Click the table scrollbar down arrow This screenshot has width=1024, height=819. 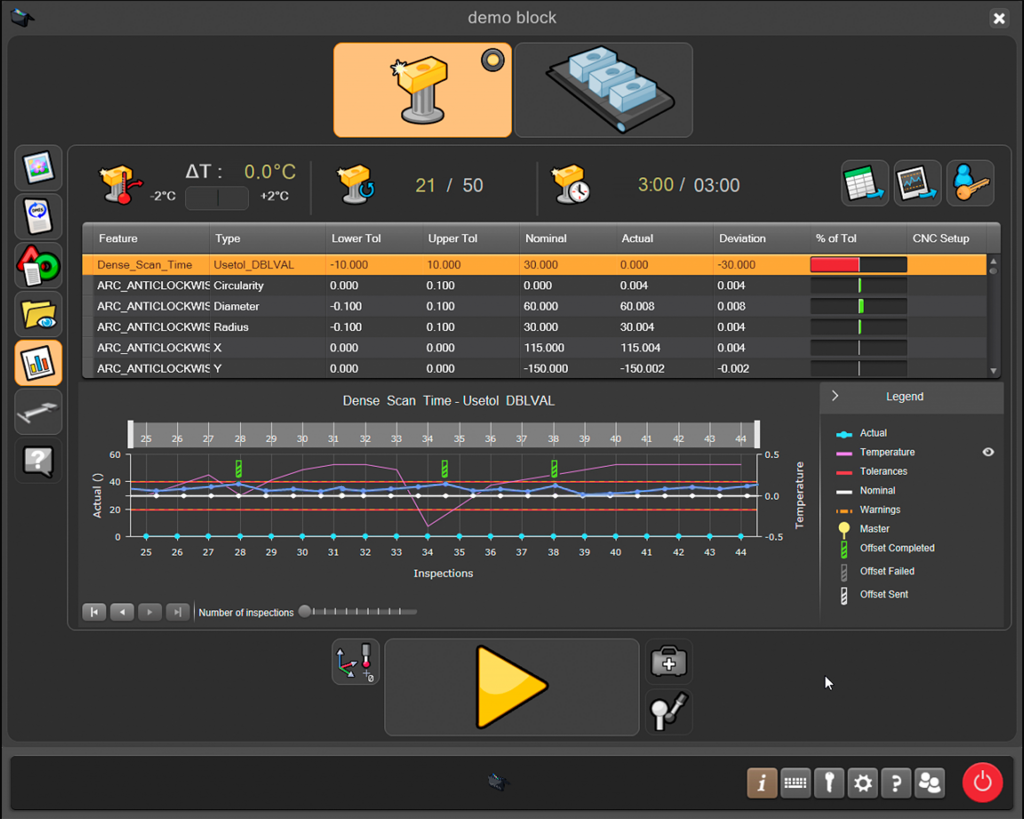(993, 371)
